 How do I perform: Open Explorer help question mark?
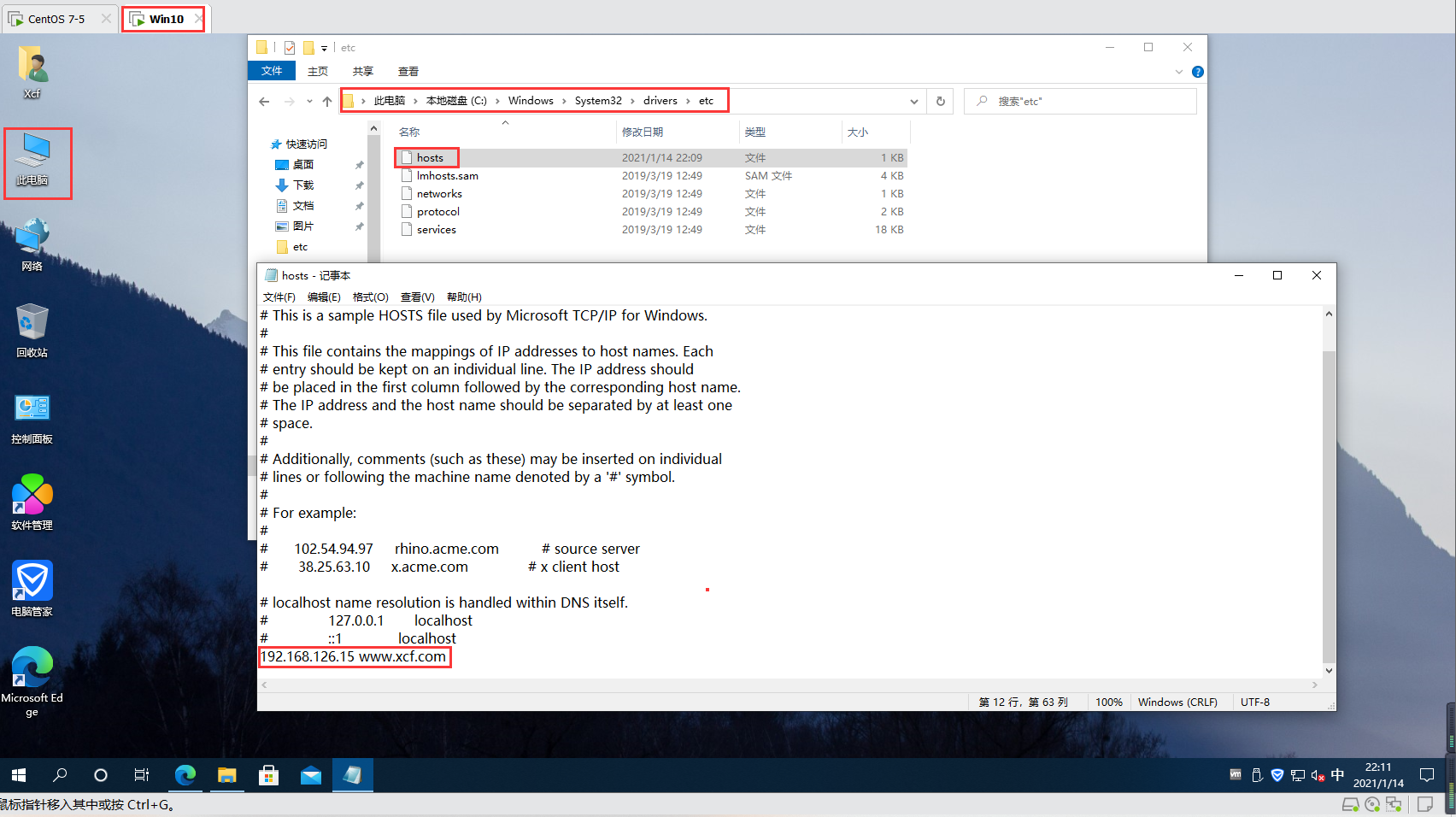click(1198, 72)
